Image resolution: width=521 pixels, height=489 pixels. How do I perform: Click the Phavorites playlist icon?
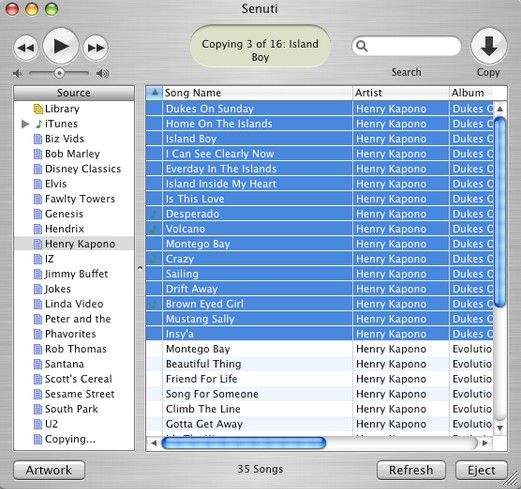(38, 334)
